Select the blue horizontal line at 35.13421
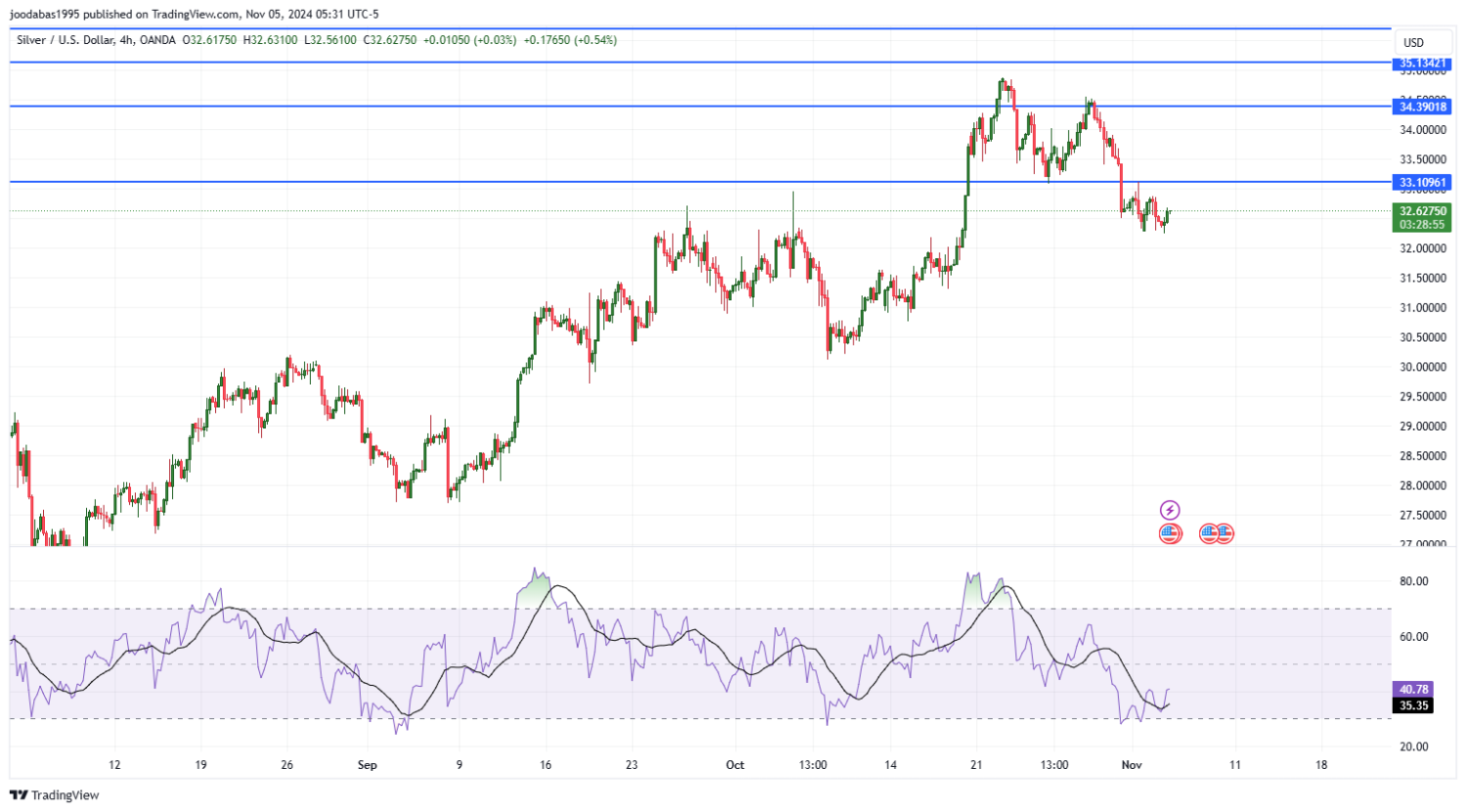The height and width of the screenshot is (812, 1466). tap(700, 63)
